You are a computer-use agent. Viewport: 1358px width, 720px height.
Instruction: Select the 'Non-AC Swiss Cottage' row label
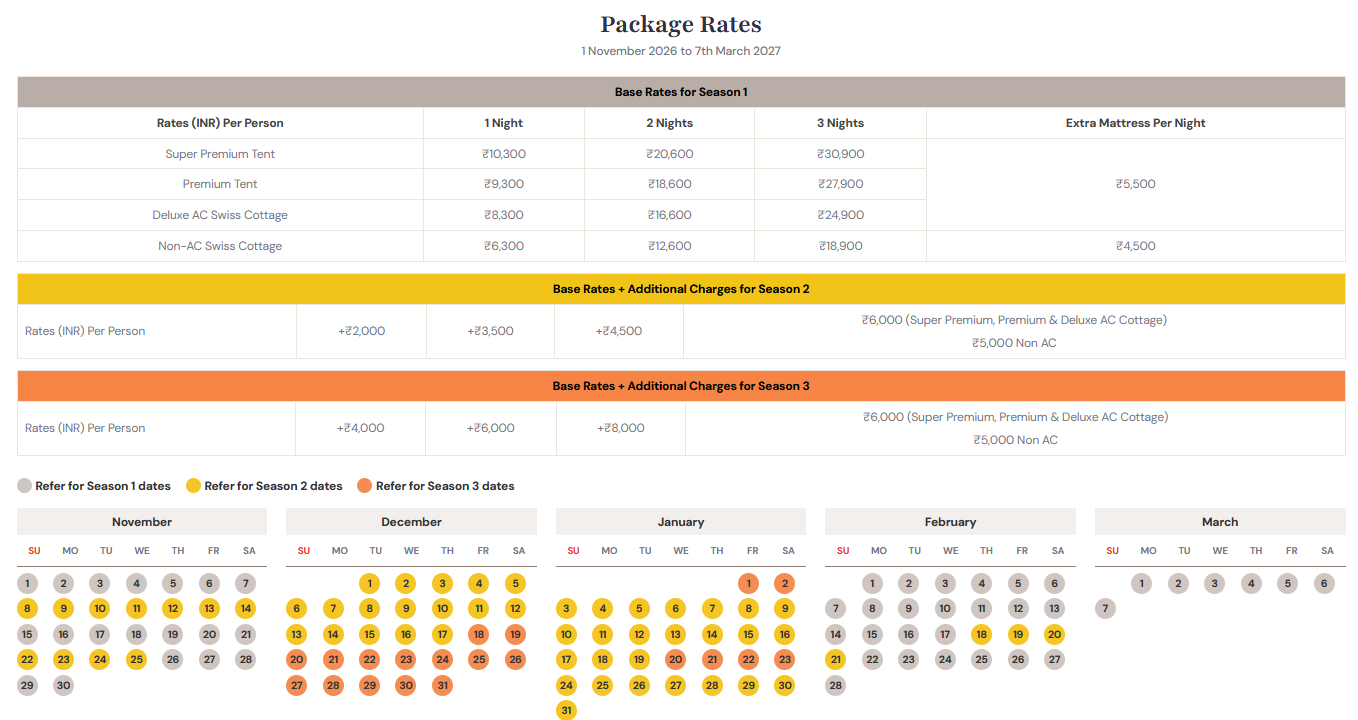tap(220, 246)
